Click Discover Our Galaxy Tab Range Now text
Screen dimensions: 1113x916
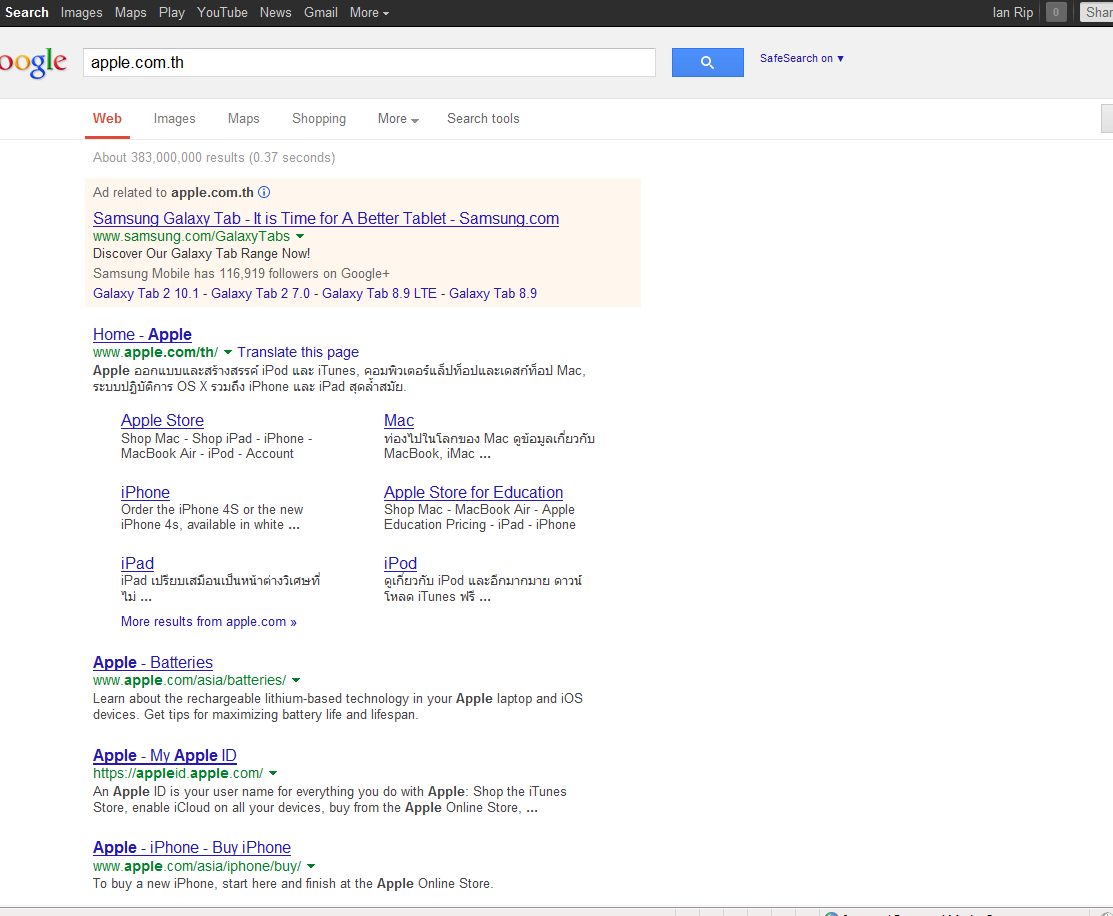(202, 253)
